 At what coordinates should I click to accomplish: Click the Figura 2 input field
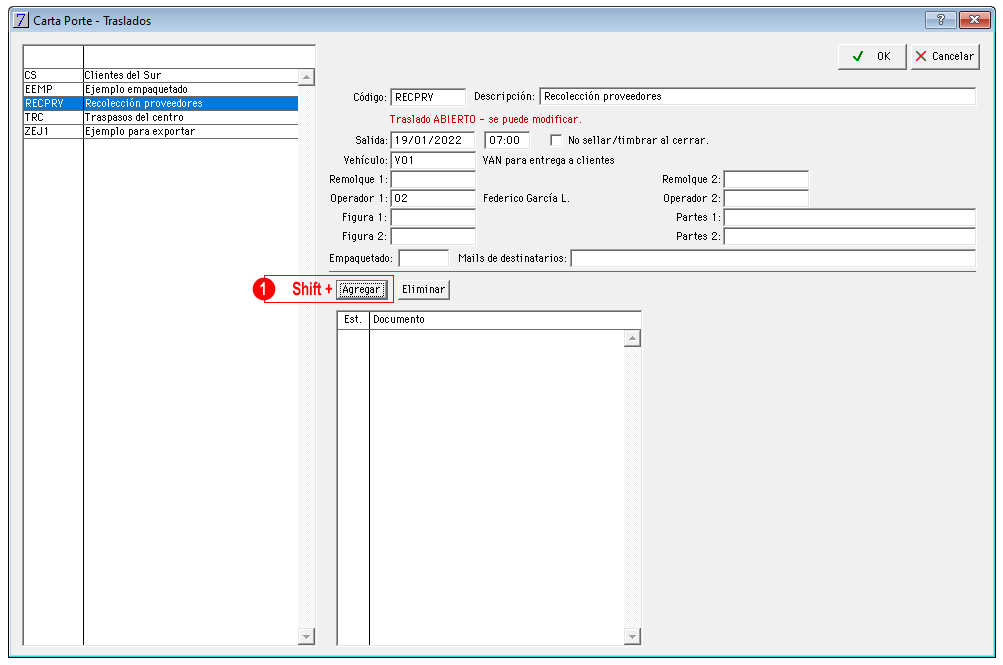tap(432, 237)
